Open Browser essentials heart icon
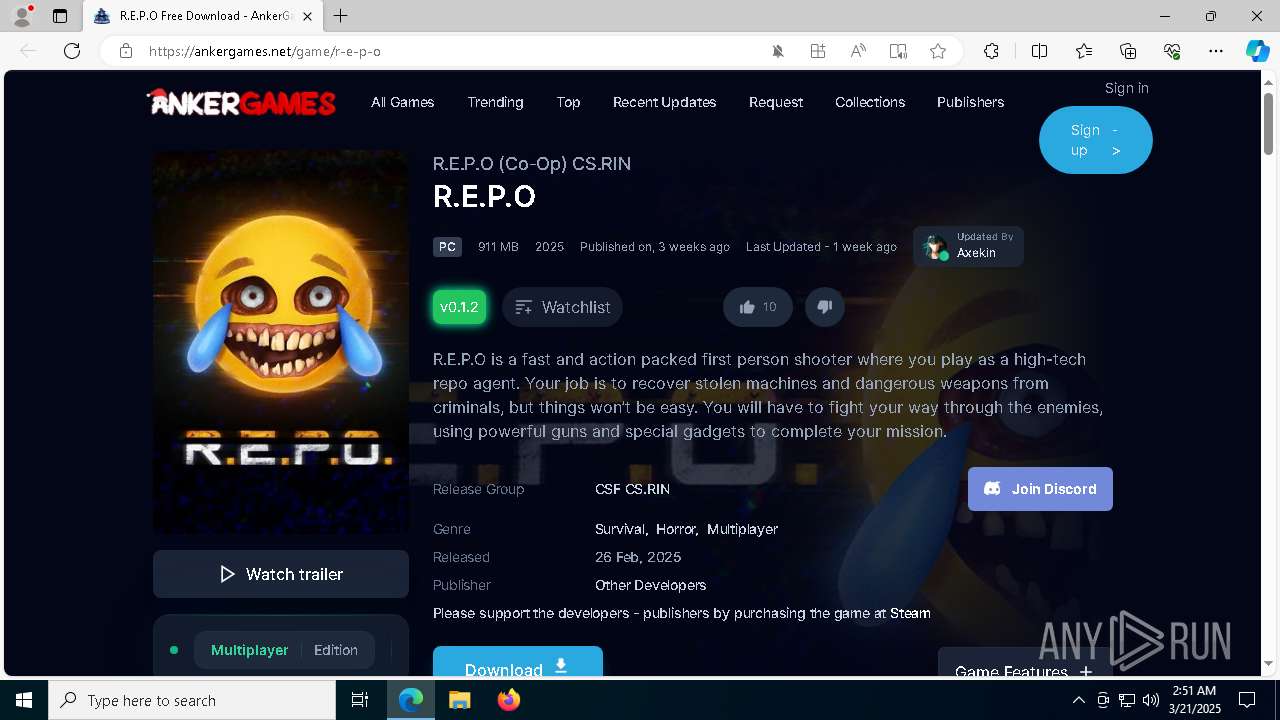The width and height of the screenshot is (1280, 720). (1172, 51)
